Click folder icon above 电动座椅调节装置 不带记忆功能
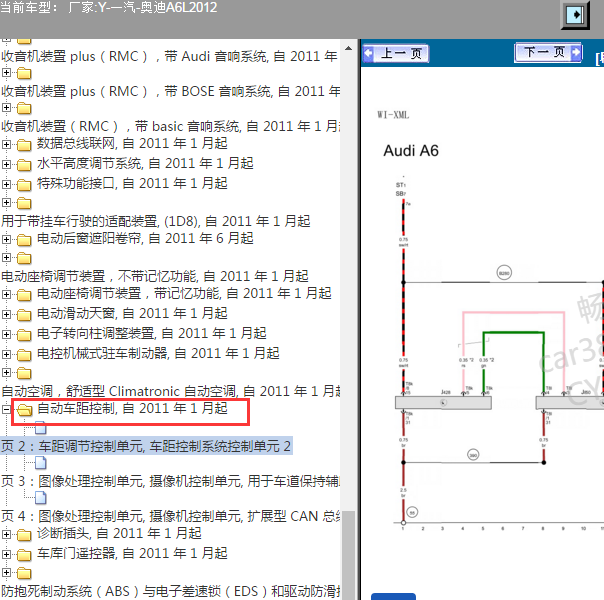Viewport: 604px width, 600px height. [x=24, y=258]
